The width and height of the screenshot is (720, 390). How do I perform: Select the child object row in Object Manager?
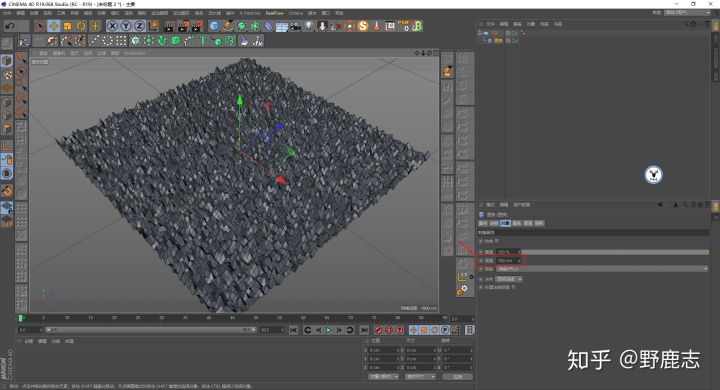[498, 40]
